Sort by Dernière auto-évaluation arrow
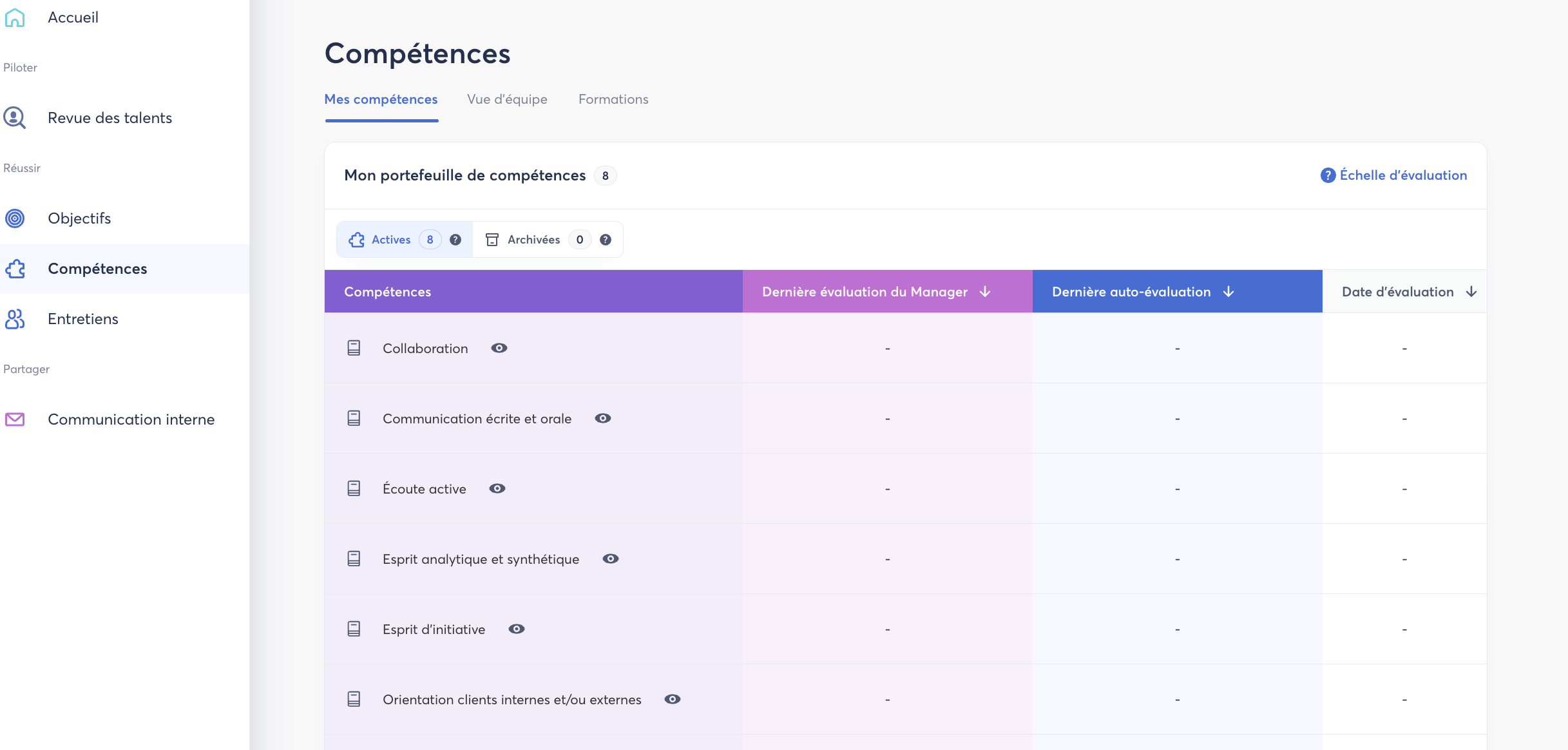This screenshot has width=1568, height=750. 1229,292
